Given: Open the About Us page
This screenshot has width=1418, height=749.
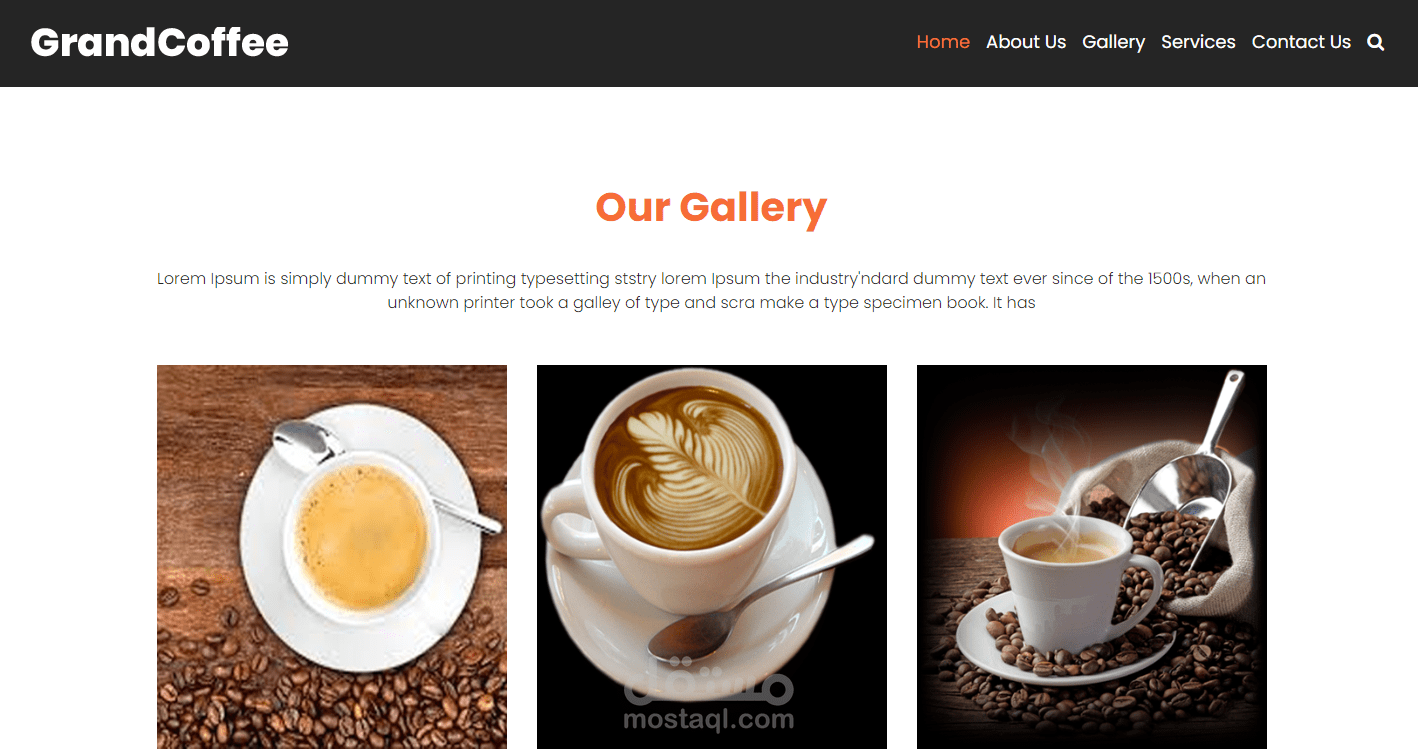Looking at the screenshot, I should pyautogui.click(x=1026, y=42).
